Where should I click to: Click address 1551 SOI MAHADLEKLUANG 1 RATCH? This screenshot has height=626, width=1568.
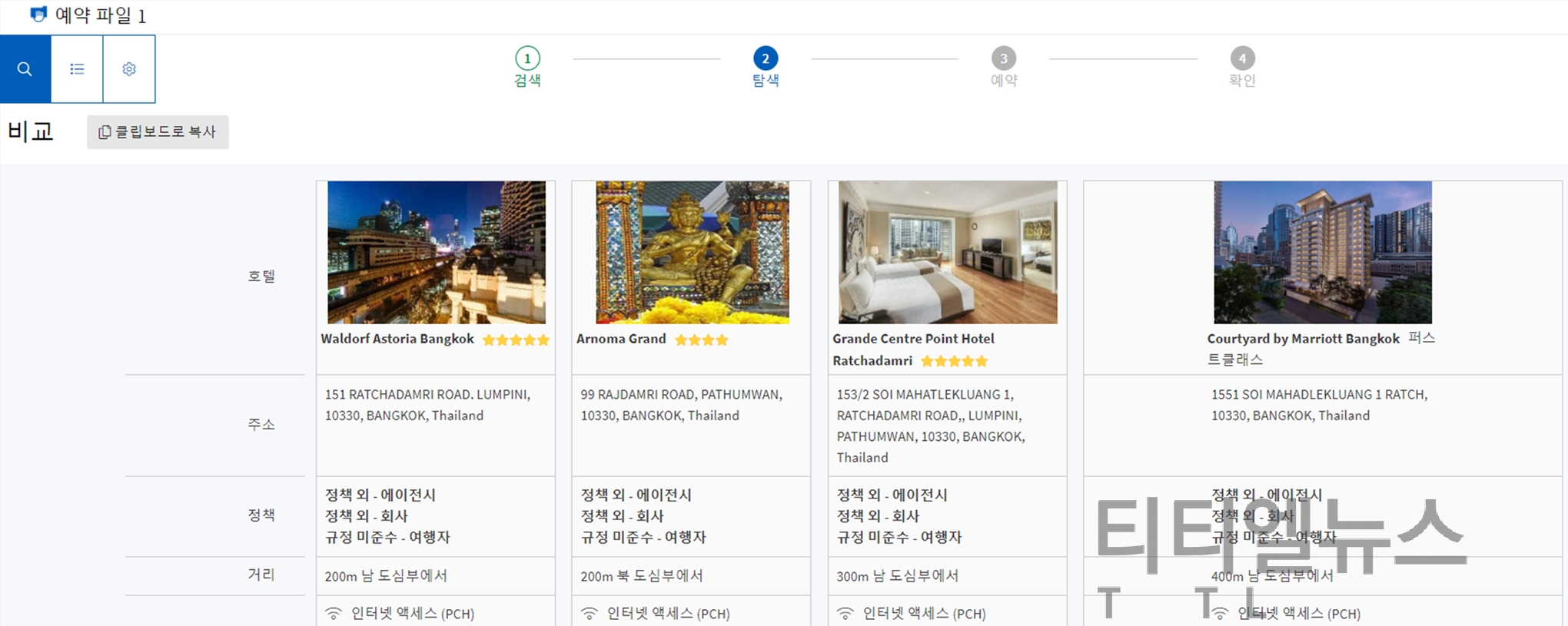1320,405
